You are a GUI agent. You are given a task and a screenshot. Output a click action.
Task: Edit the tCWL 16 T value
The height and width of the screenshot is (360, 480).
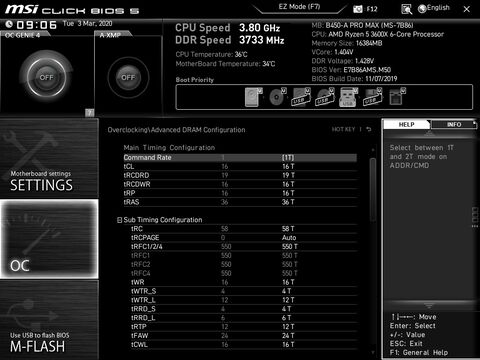[288, 345]
